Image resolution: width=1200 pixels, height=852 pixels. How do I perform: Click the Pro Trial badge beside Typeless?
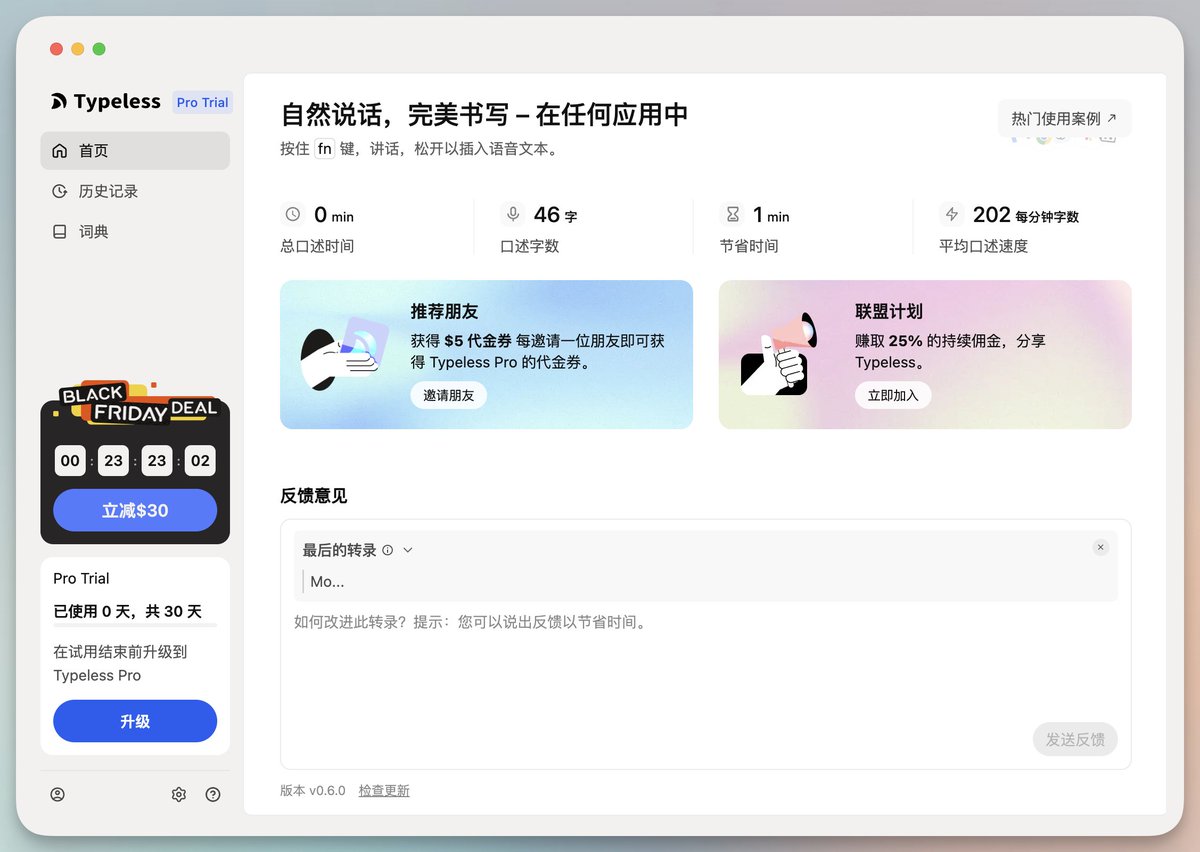pyautogui.click(x=202, y=102)
